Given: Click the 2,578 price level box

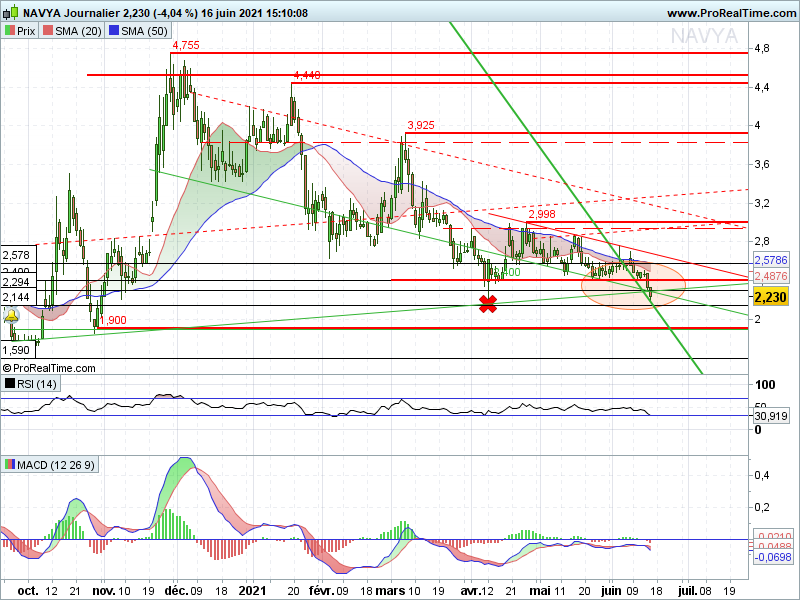Looking at the screenshot, I should point(18,255).
